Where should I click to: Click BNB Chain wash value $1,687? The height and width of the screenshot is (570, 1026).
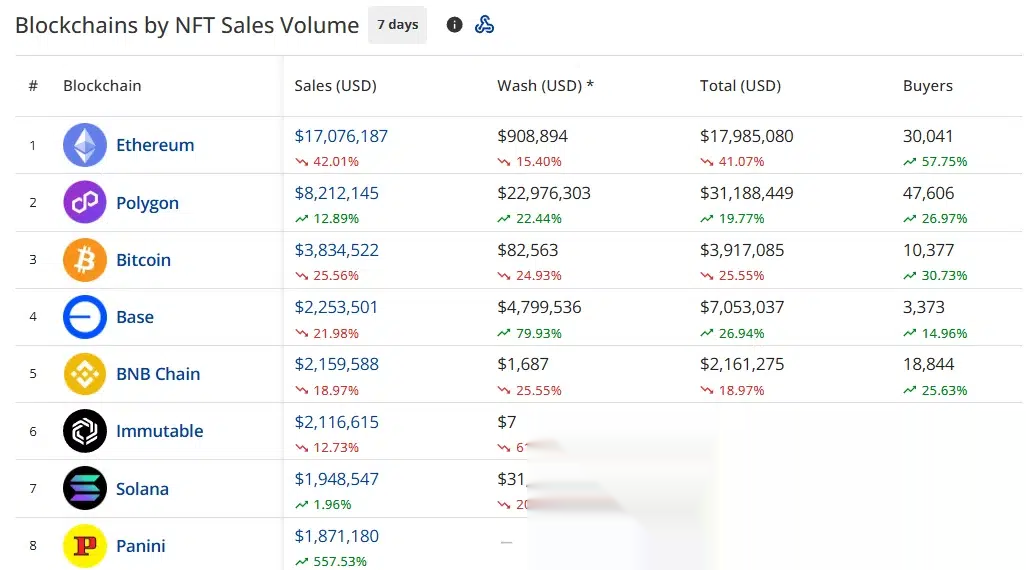click(523, 364)
